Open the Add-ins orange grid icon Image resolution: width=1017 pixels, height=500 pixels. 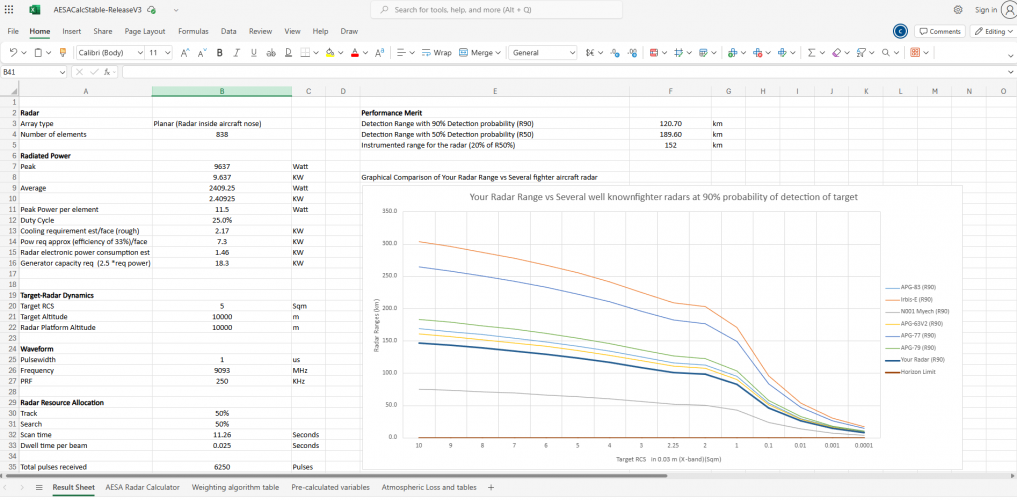click(x=915, y=53)
